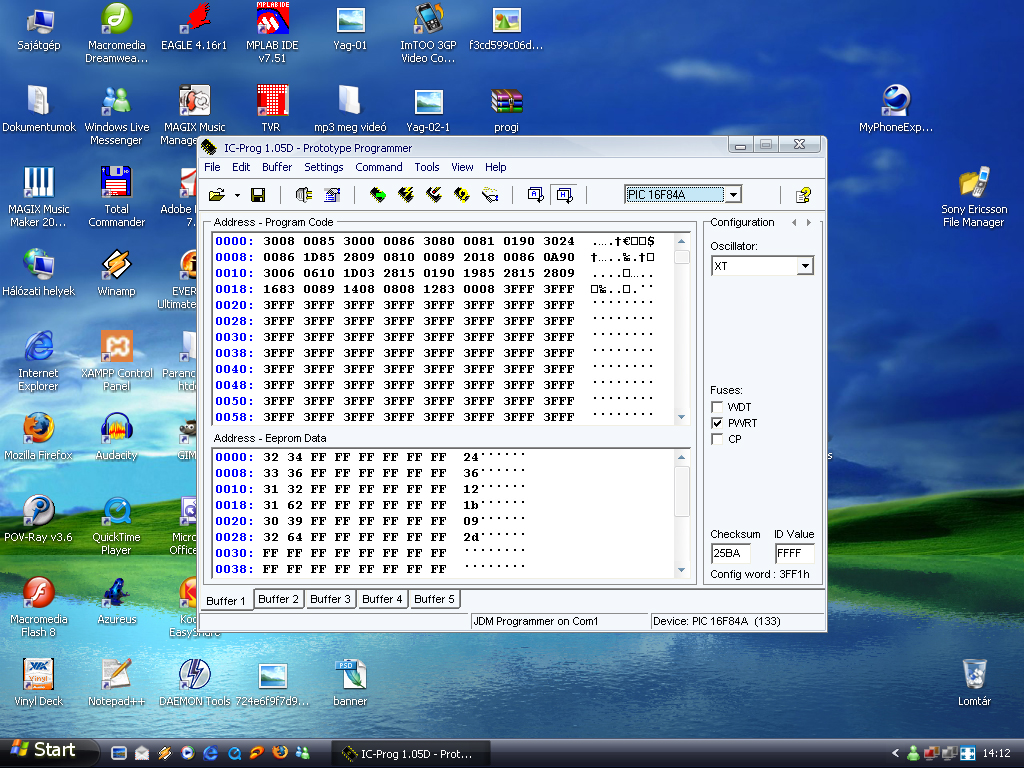Open the Oscillator XT dropdown

coord(805,266)
